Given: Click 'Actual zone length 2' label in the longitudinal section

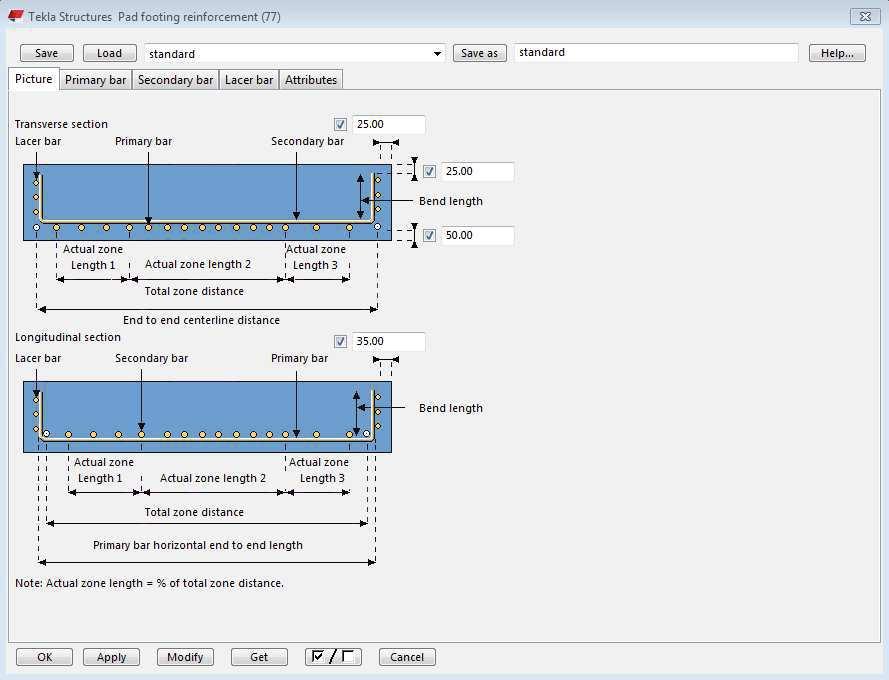Looking at the screenshot, I should tap(213, 478).
